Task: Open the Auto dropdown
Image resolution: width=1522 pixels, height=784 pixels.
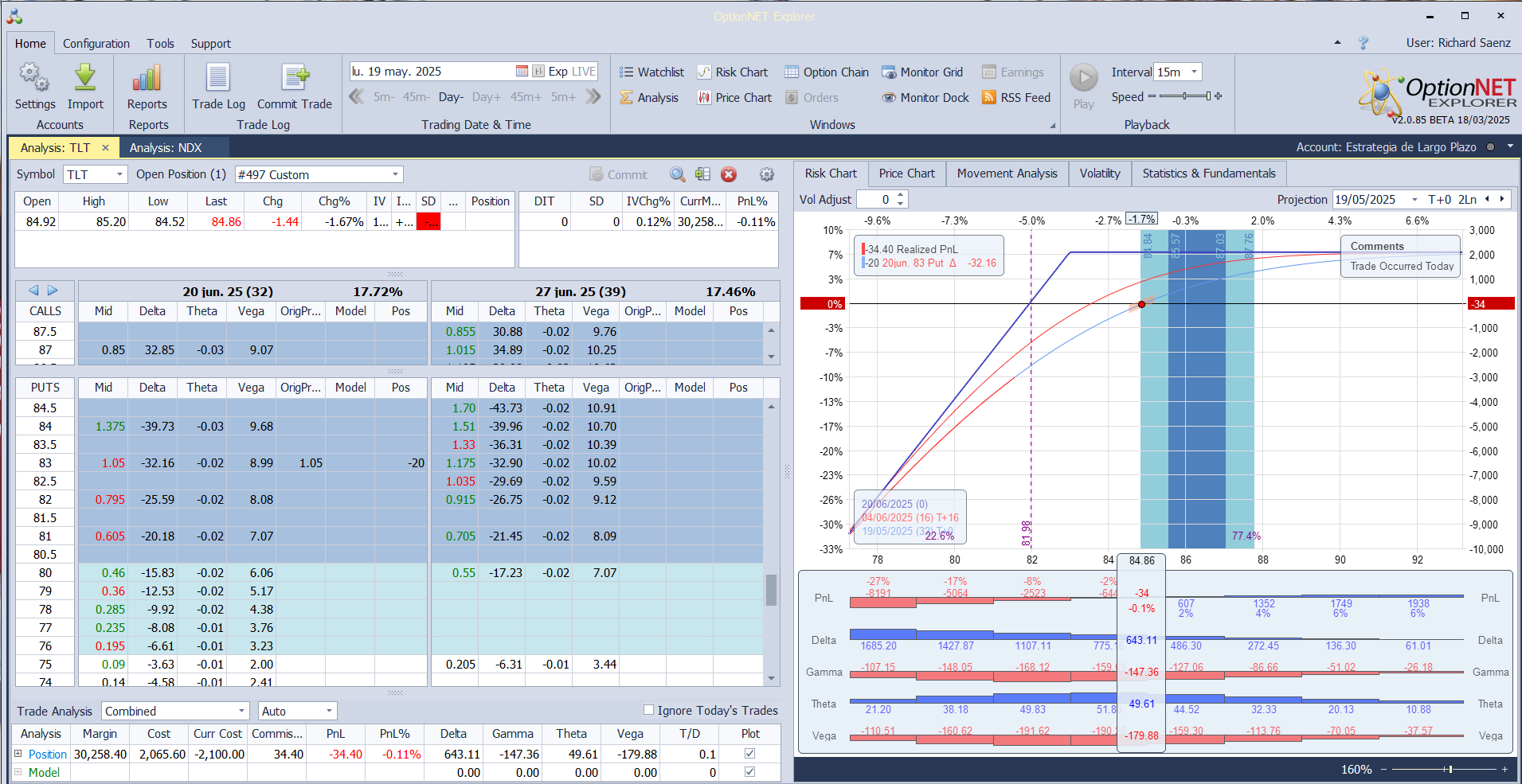Action: click(329, 711)
